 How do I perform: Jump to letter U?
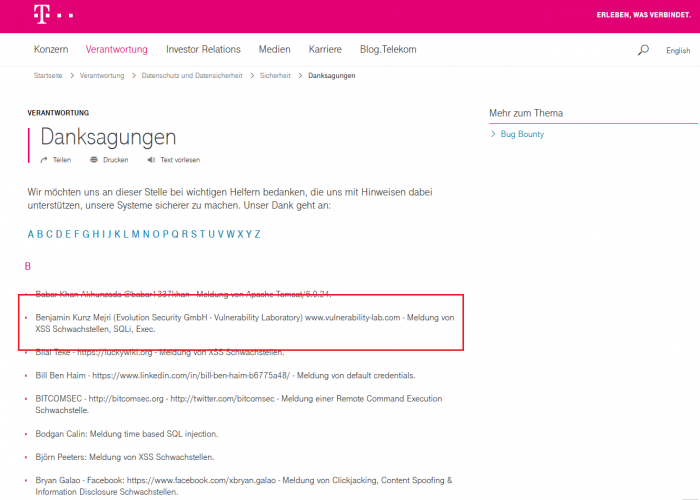pos(212,234)
